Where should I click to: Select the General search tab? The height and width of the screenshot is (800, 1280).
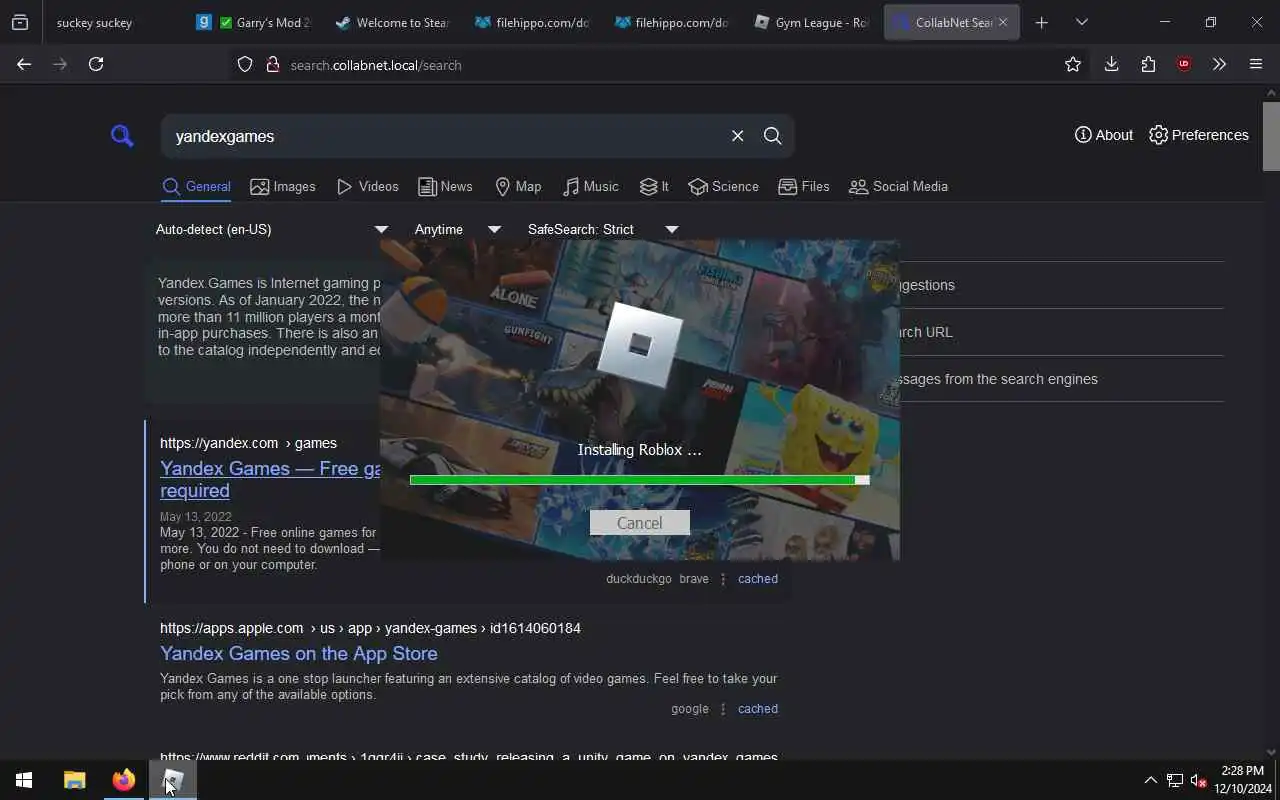pyautogui.click(x=197, y=186)
